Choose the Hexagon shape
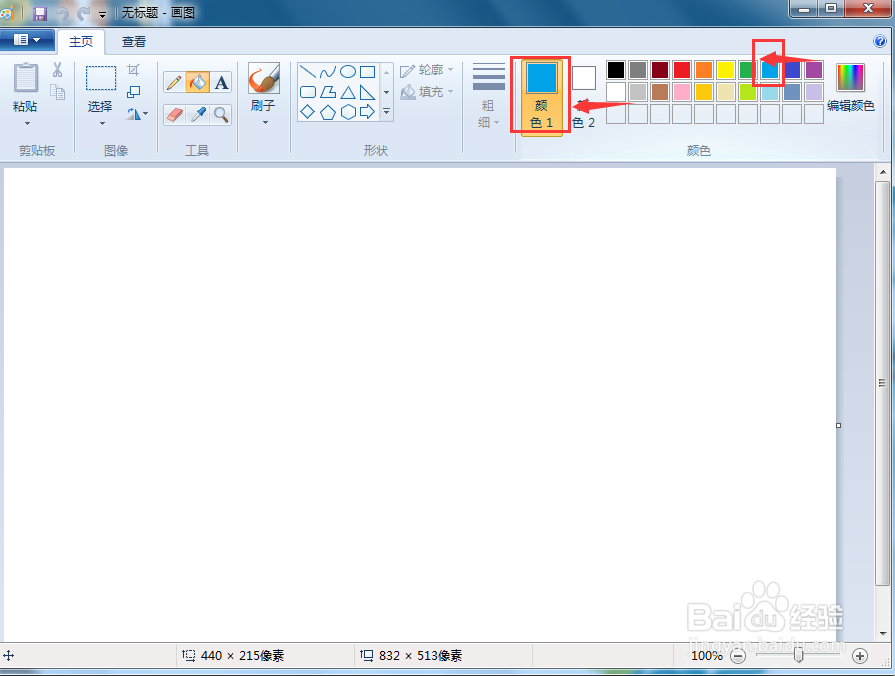This screenshot has width=895, height=676. tap(348, 112)
